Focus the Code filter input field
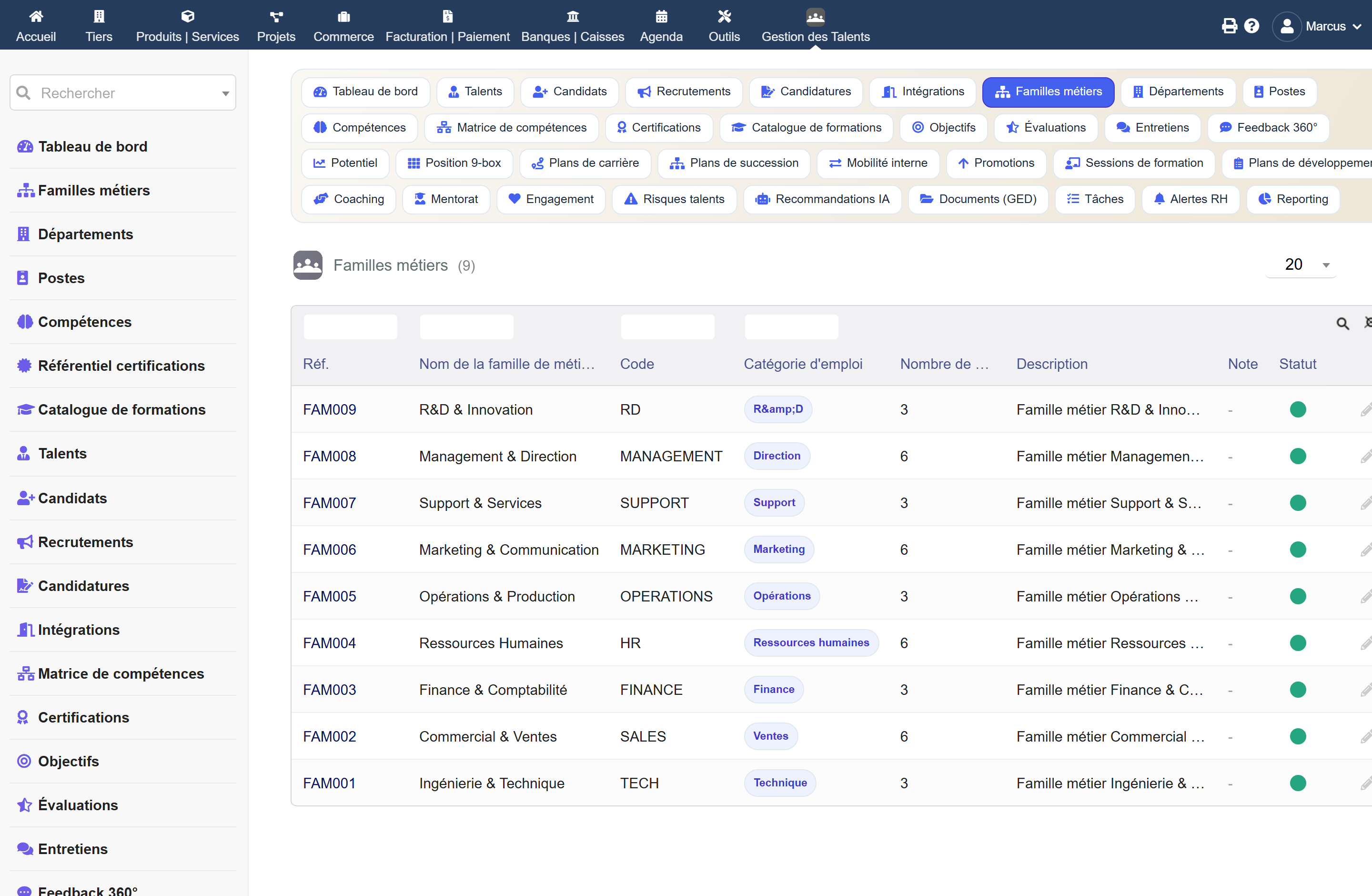The width and height of the screenshot is (1372, 896). pyautogui.click(x=667, y=327)
